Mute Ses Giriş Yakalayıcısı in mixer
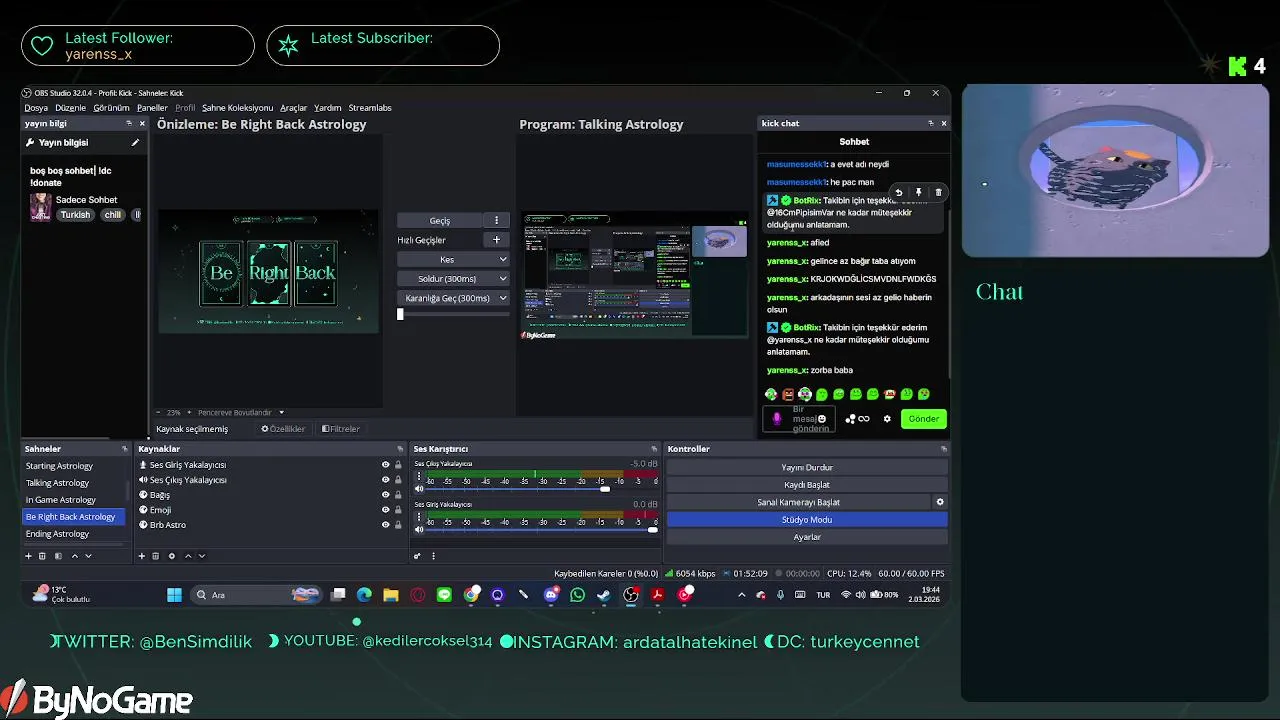The width and height of the screenshot is (1280, 720). pyautogui.click(x=419, y=529)
